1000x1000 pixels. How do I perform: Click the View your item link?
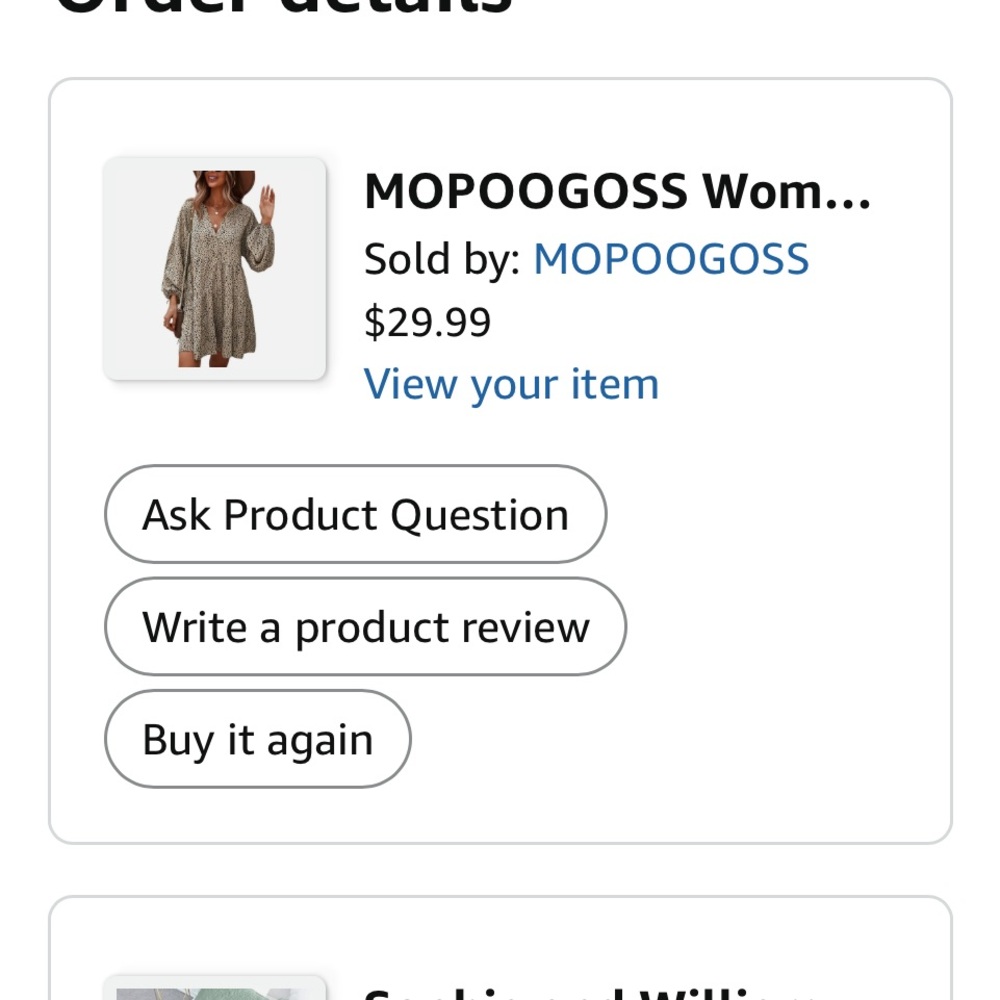[511, 385]
